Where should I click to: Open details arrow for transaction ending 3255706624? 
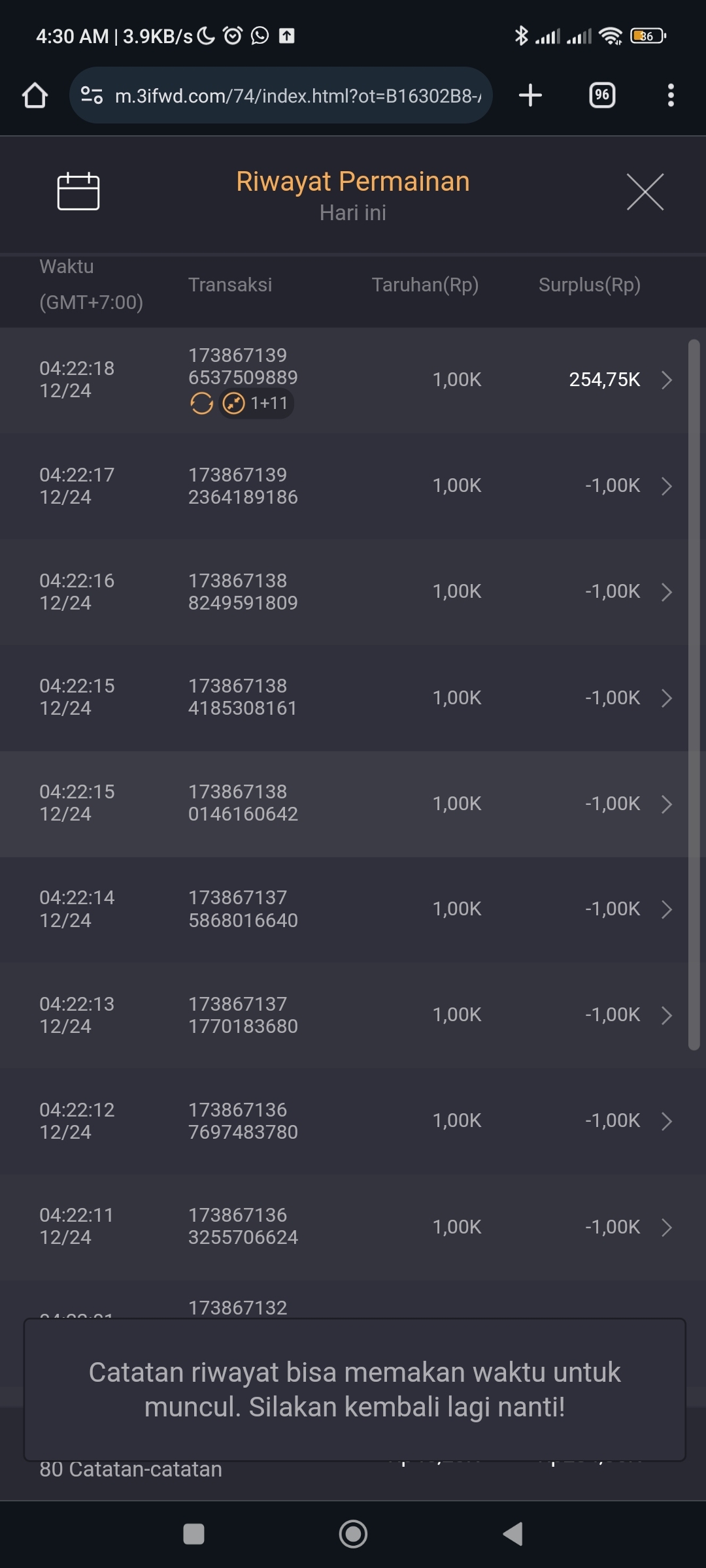pos(666,1228)
